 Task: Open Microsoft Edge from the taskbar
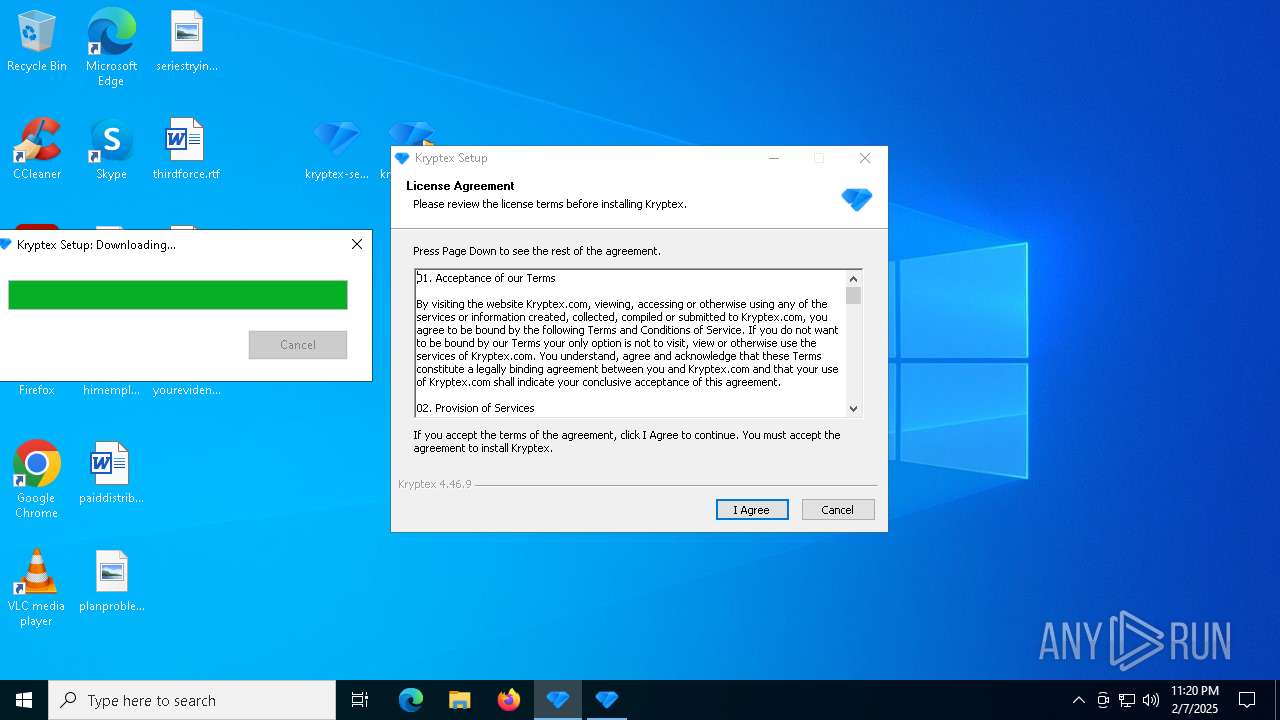click(x=411, y=700)
